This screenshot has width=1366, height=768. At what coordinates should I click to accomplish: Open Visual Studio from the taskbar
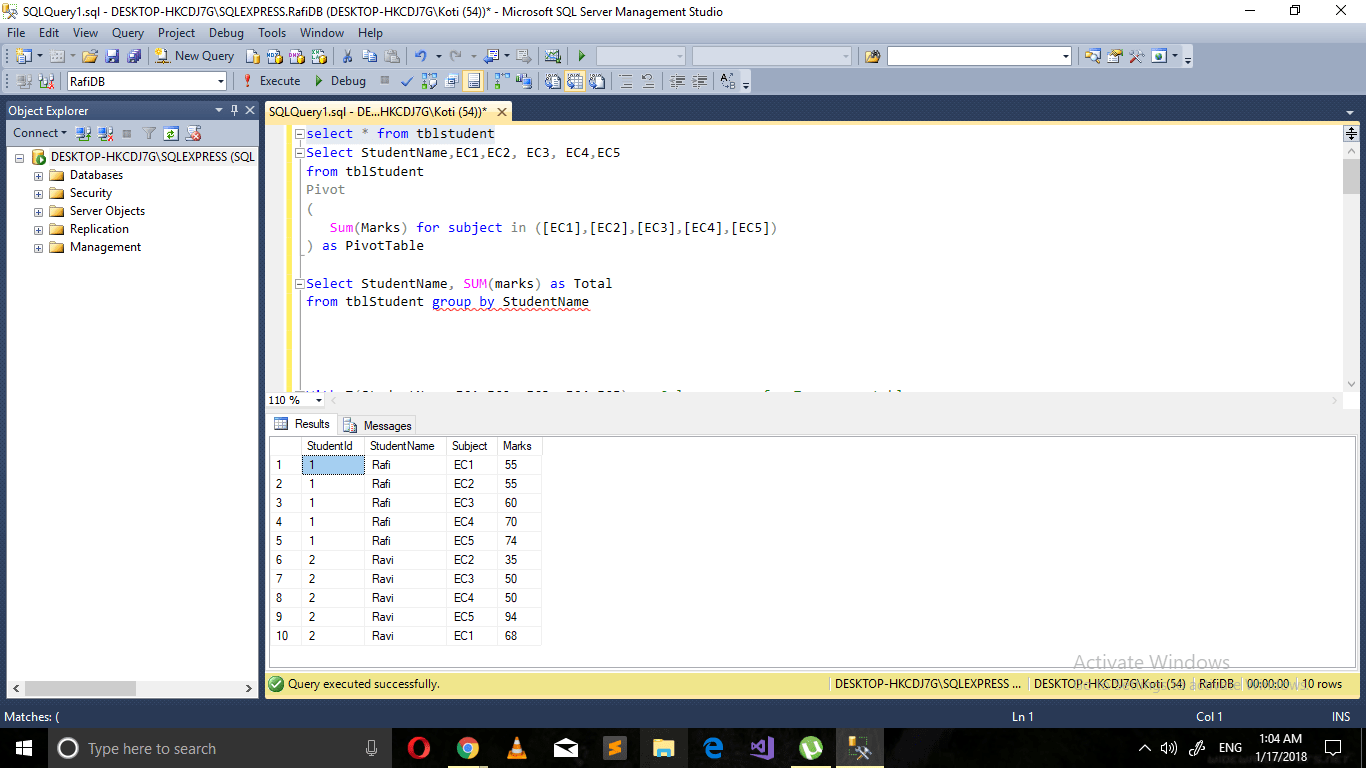point(762,748)
